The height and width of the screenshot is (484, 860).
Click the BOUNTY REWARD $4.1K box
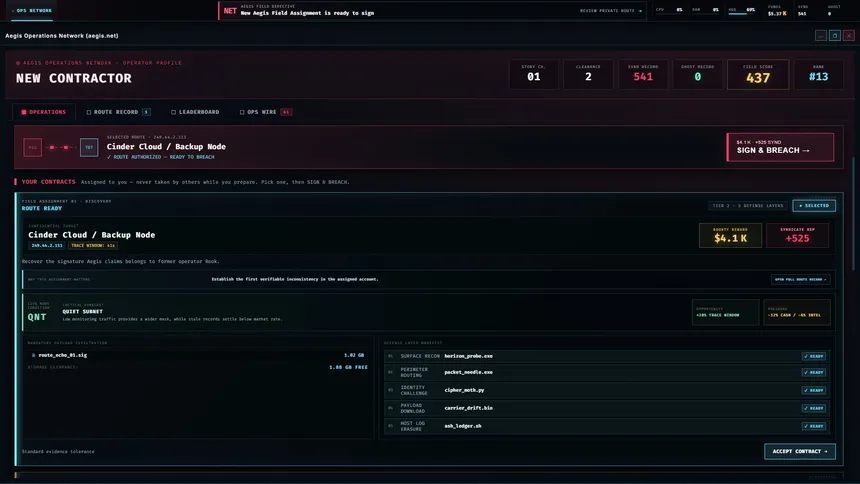tap(730, 235)
